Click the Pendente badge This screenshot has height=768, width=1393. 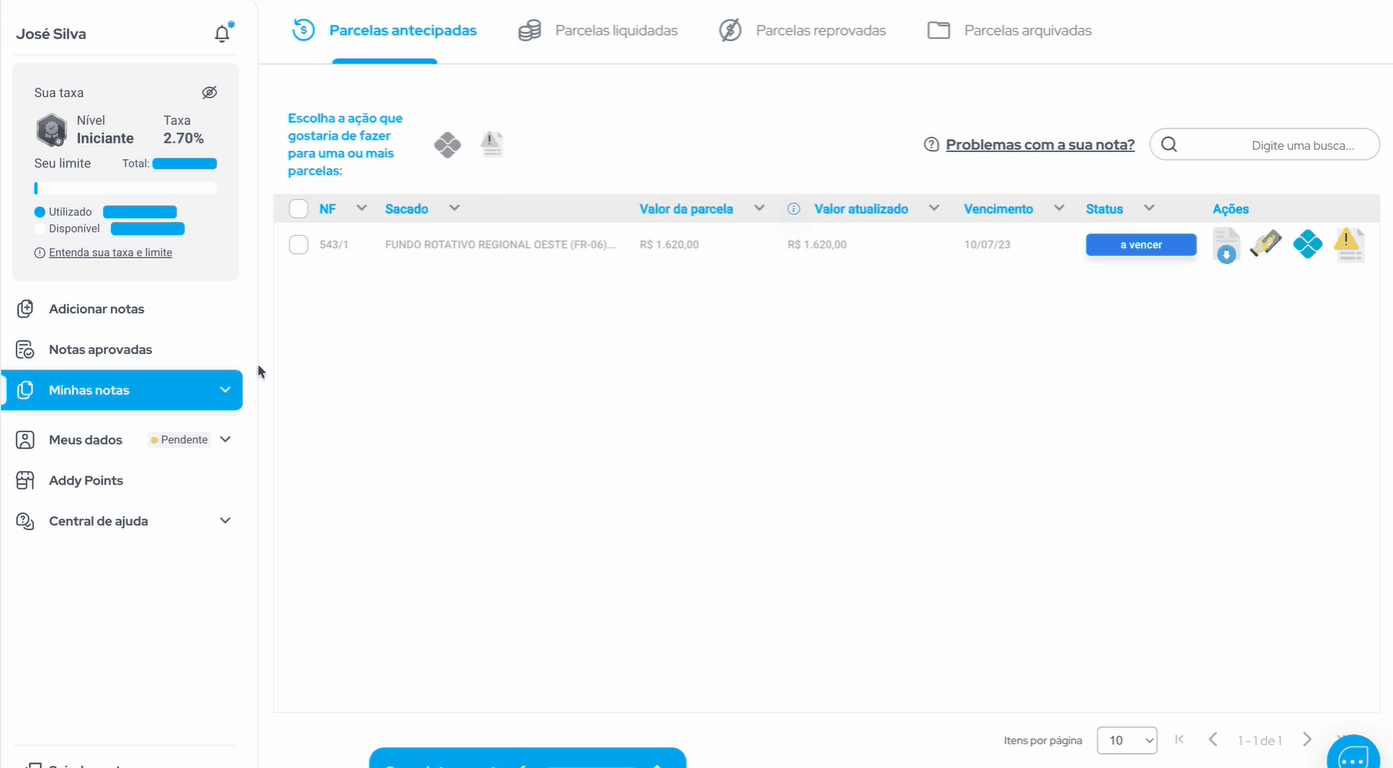click(179, 440)
